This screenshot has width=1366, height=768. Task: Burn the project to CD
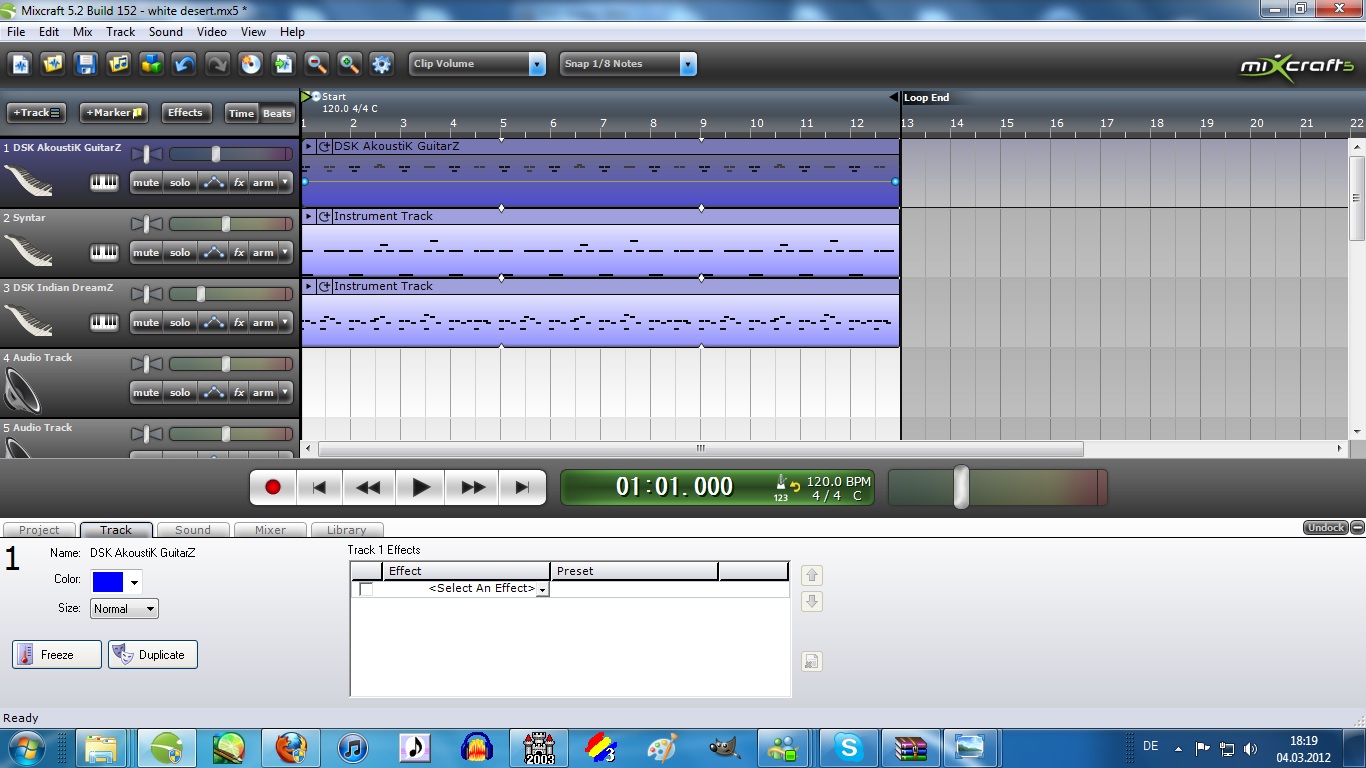click(251, 64)
